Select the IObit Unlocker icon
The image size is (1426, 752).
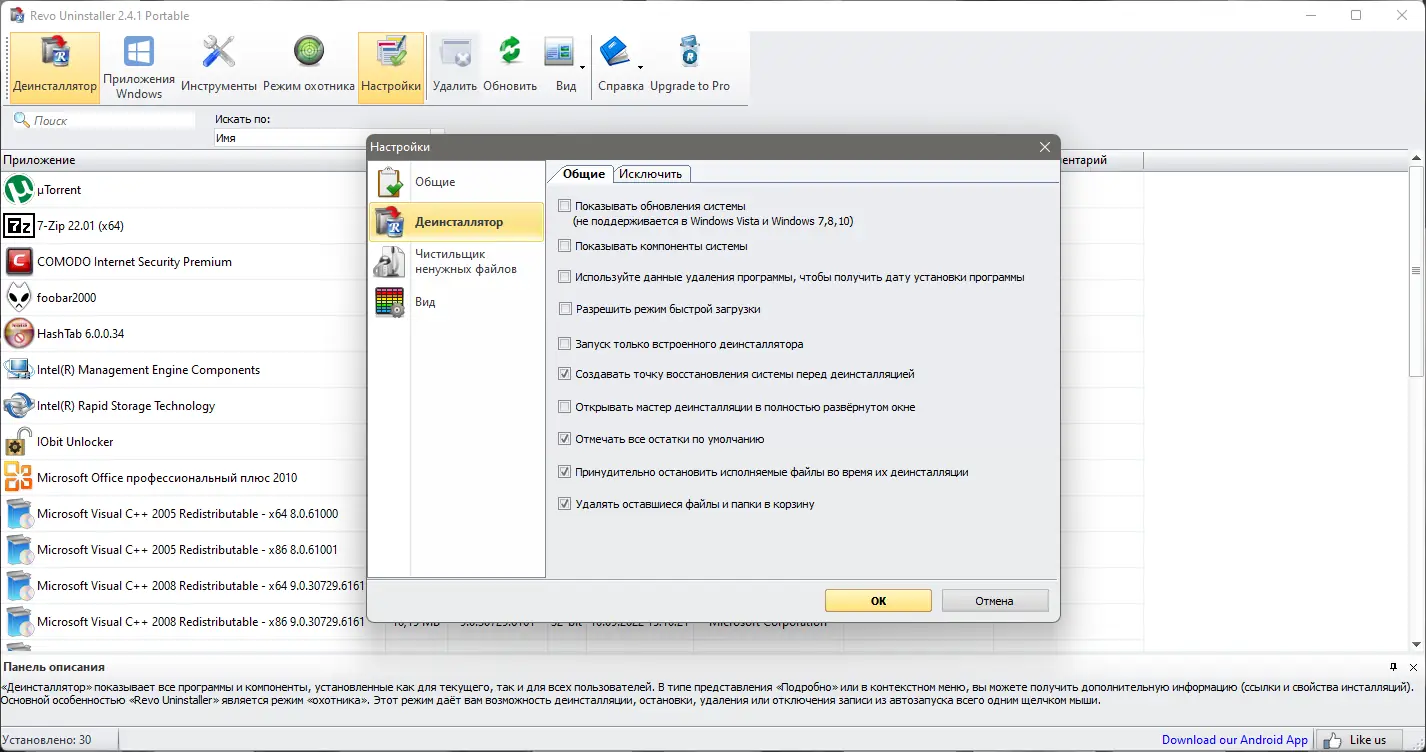coord(19,442)
